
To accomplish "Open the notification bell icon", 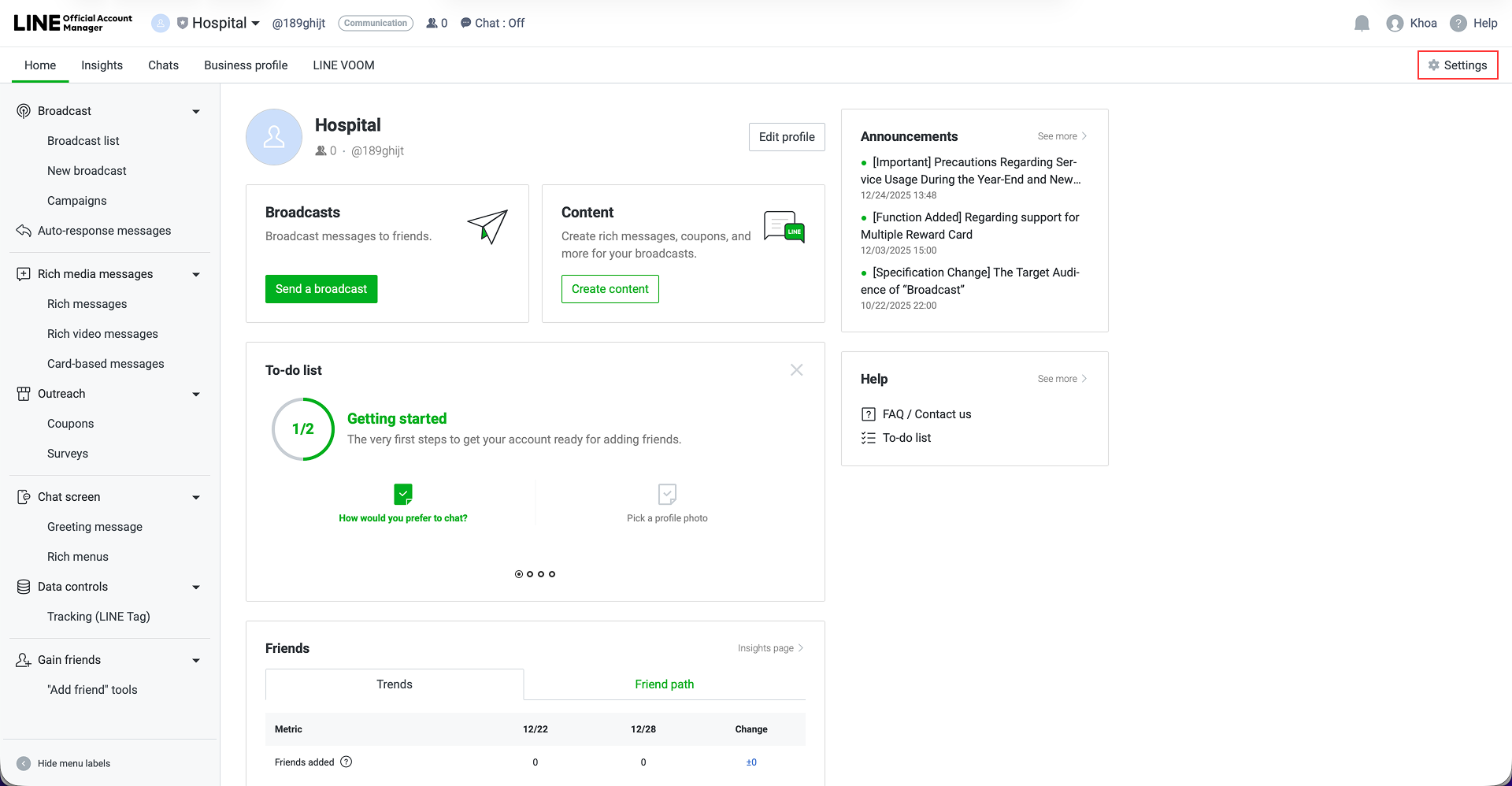I will tap(1362, 23).
